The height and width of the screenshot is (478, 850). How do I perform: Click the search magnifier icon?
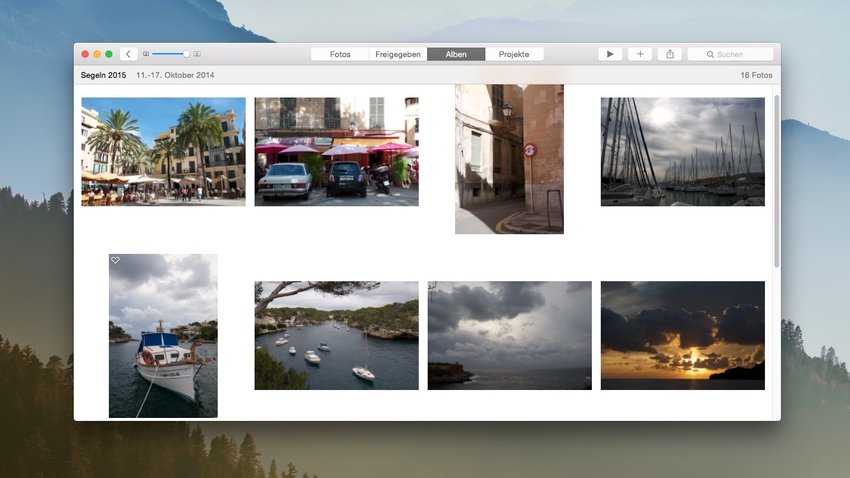(710, 54)
